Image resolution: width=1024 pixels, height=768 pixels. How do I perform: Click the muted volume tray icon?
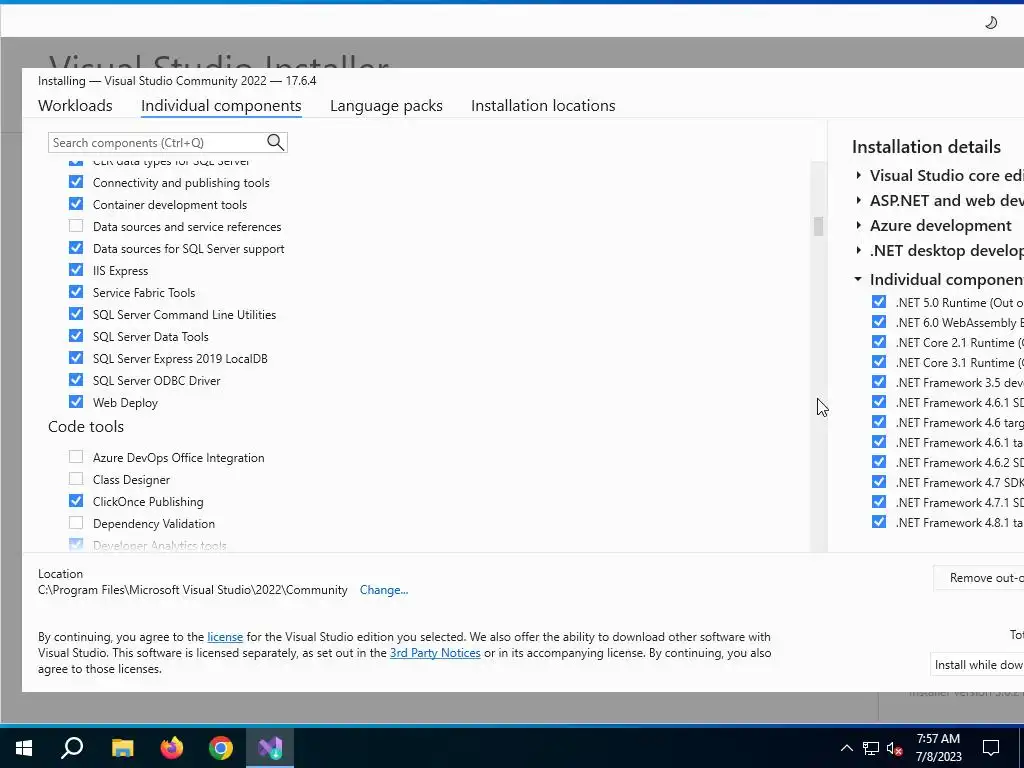coord(894,748)
